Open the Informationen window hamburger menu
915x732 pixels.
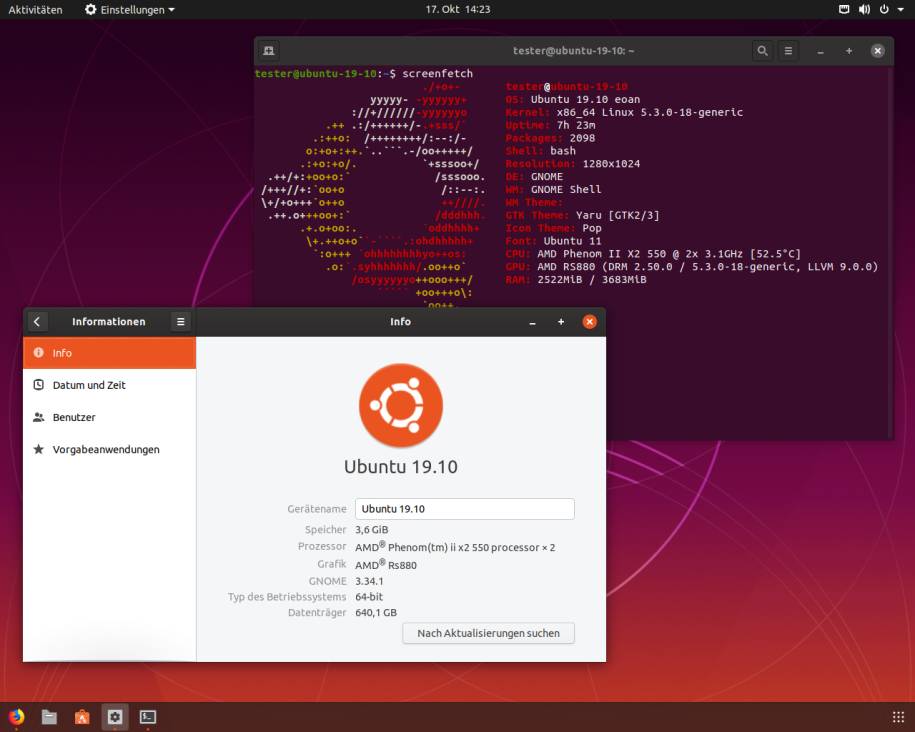[179, 321]
